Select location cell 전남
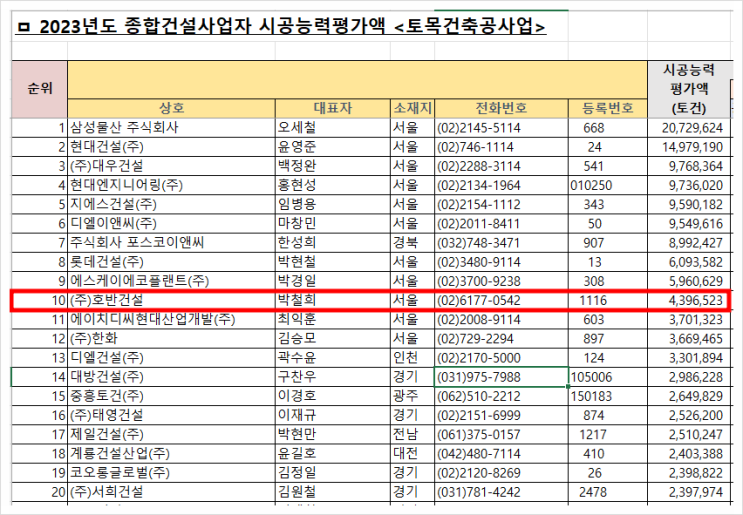This screenshot has width=743, height=515. [412, 434]
